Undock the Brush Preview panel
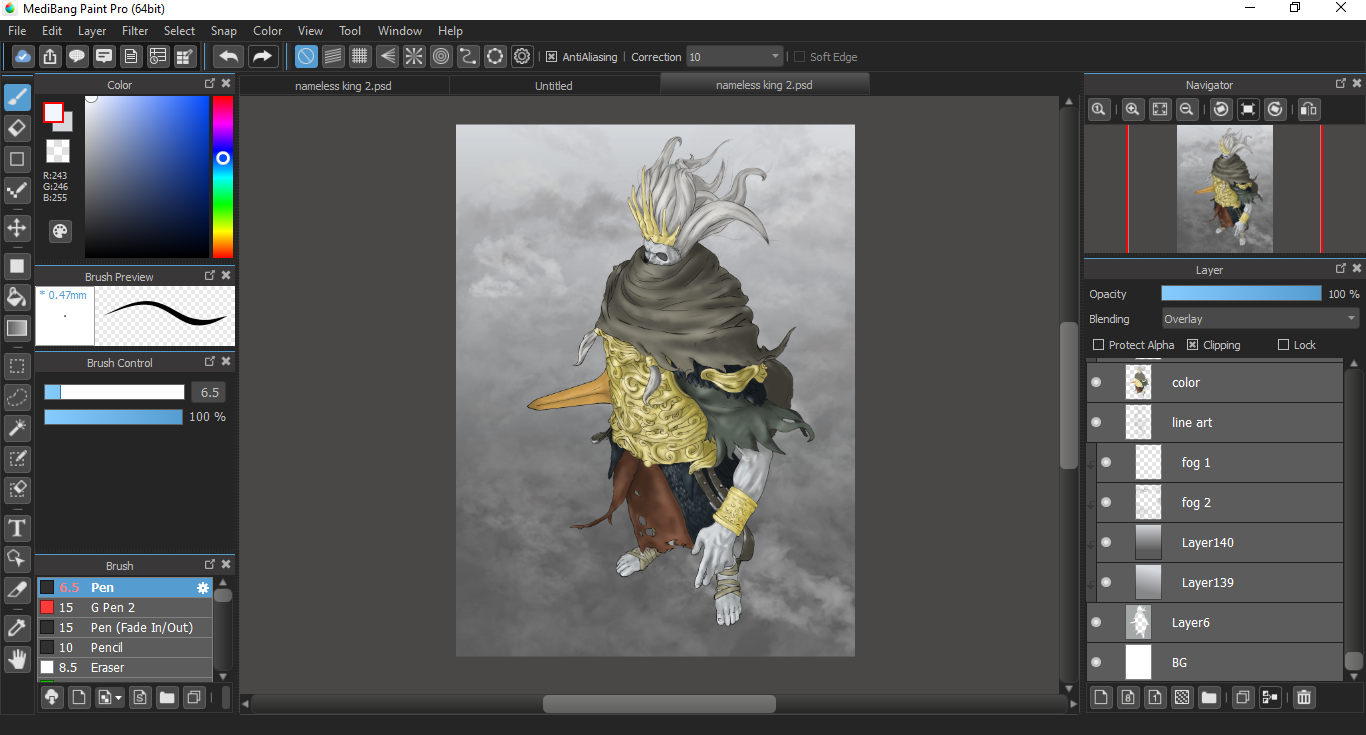This screenshot has width=1366, height=735. pos(210,275)
